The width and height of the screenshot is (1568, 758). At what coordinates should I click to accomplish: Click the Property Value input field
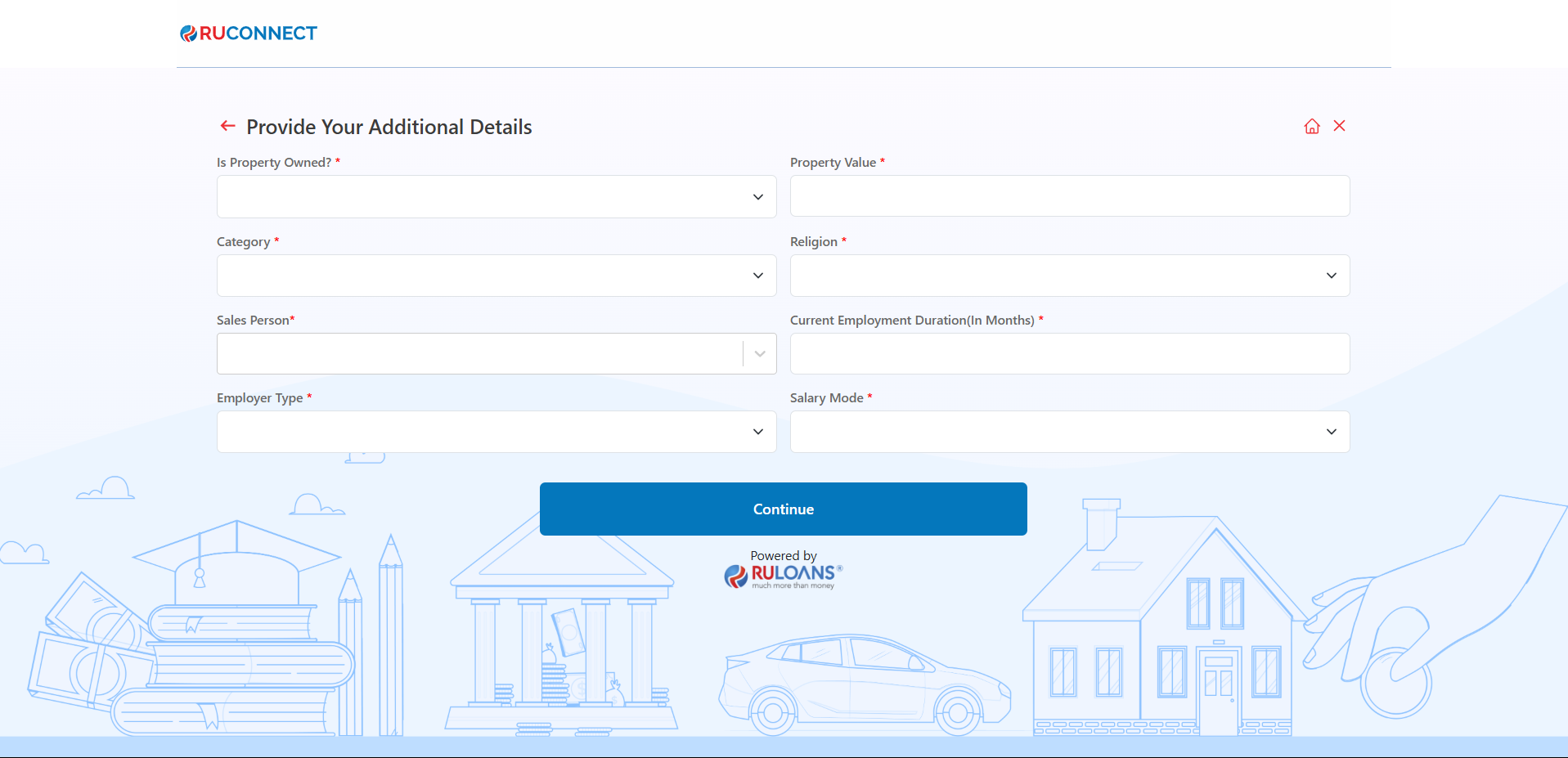click(1069, 196)
